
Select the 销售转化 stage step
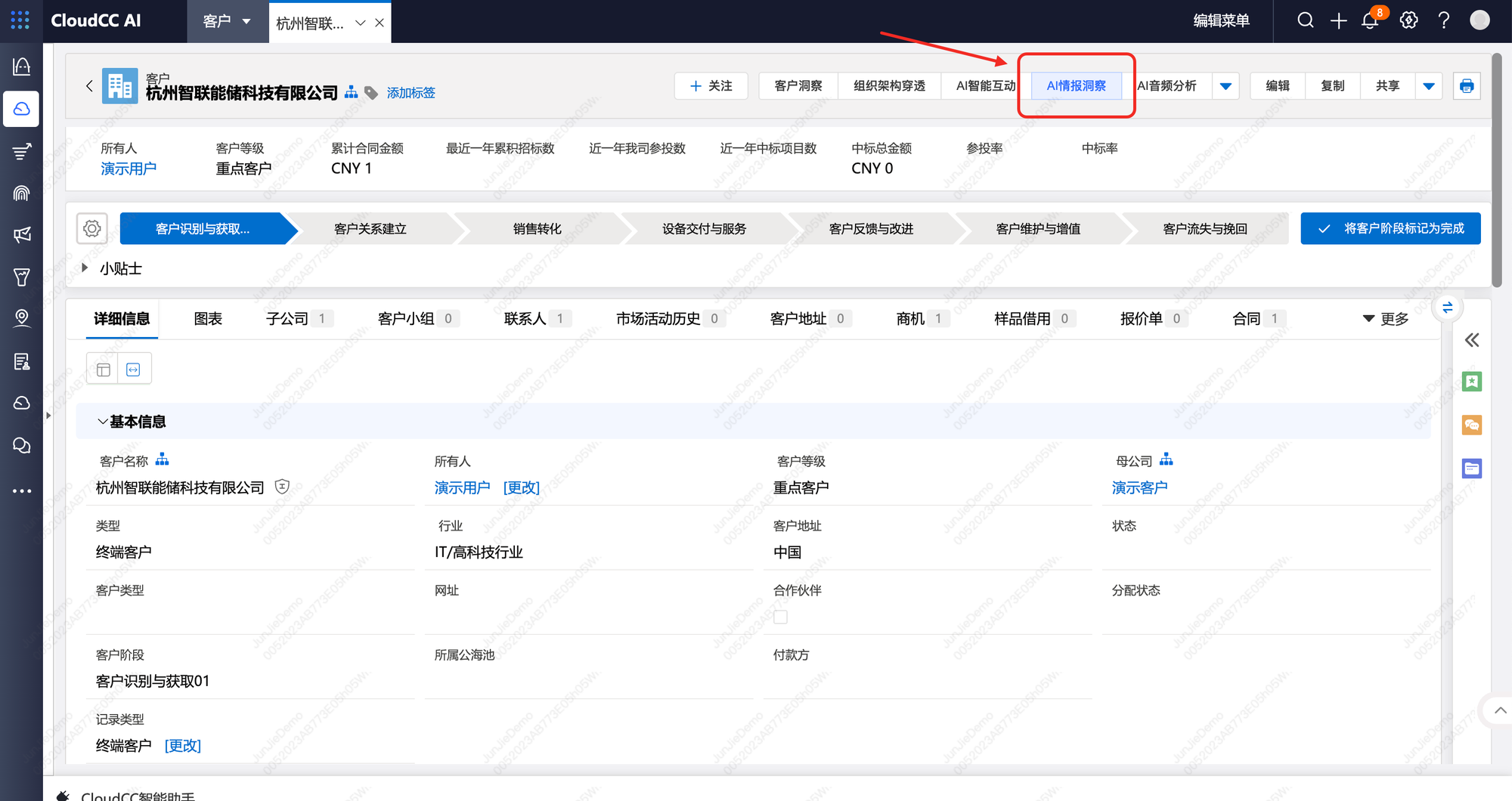click(537, 228)
